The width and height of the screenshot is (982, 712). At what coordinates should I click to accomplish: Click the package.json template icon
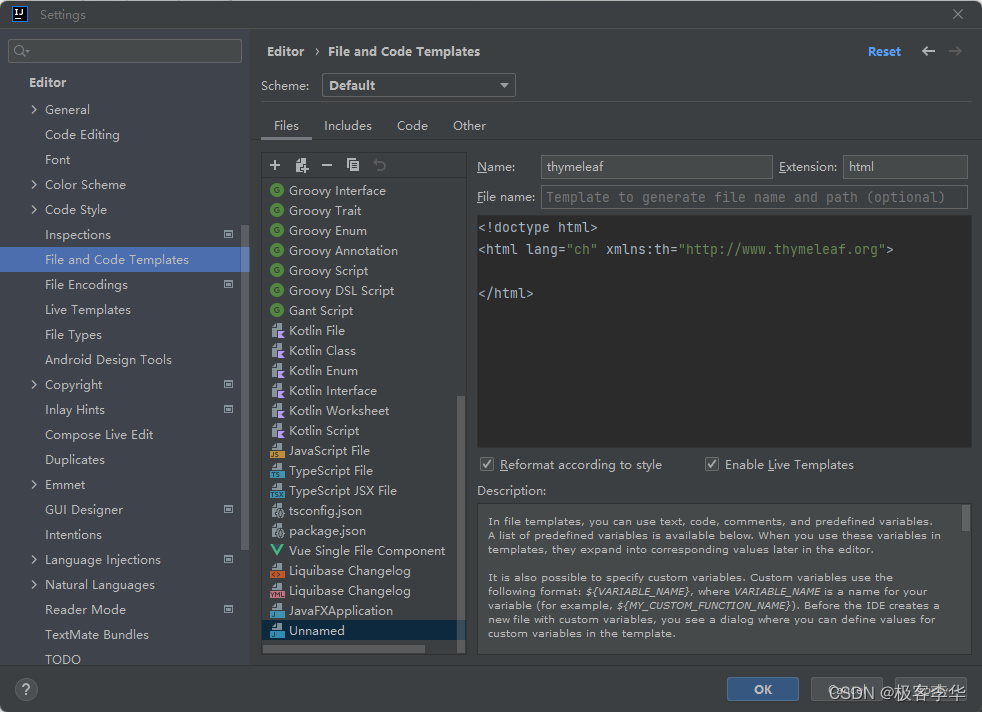(x=277, y=530)
